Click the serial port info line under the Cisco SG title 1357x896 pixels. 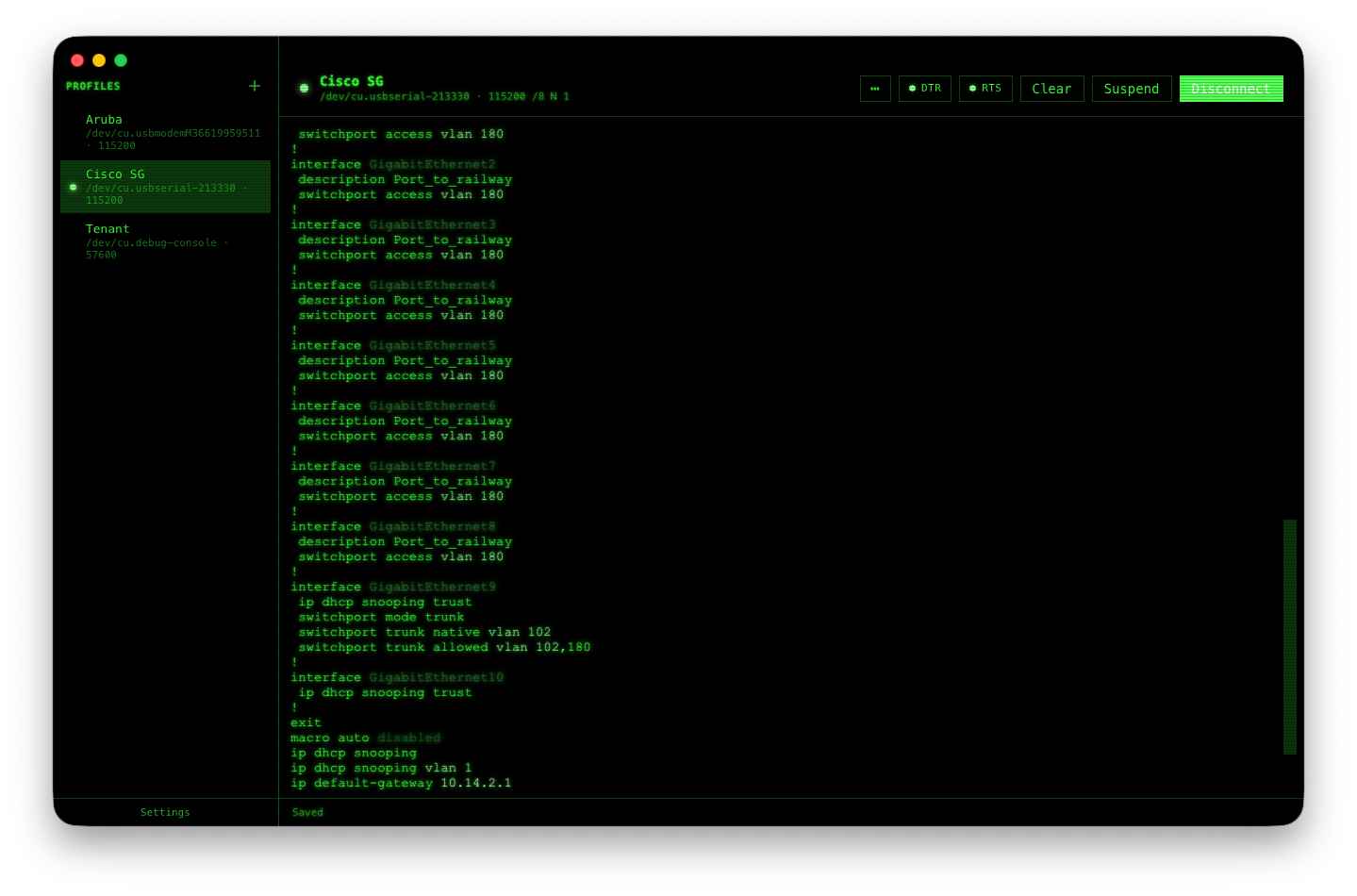443,97
